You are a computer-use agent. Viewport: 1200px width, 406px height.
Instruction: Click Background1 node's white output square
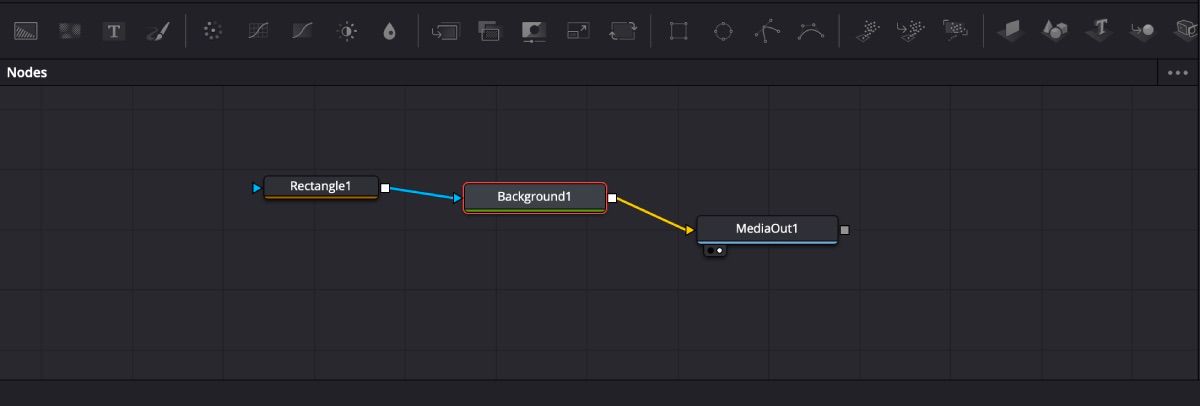click(x=612, y=198)
